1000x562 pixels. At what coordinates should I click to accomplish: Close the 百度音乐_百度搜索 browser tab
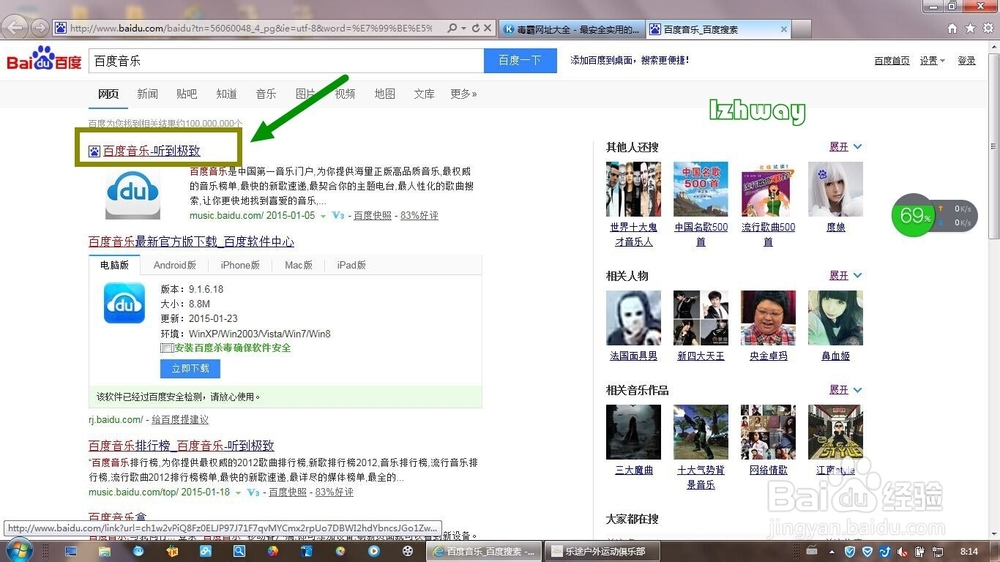(784, 29)
